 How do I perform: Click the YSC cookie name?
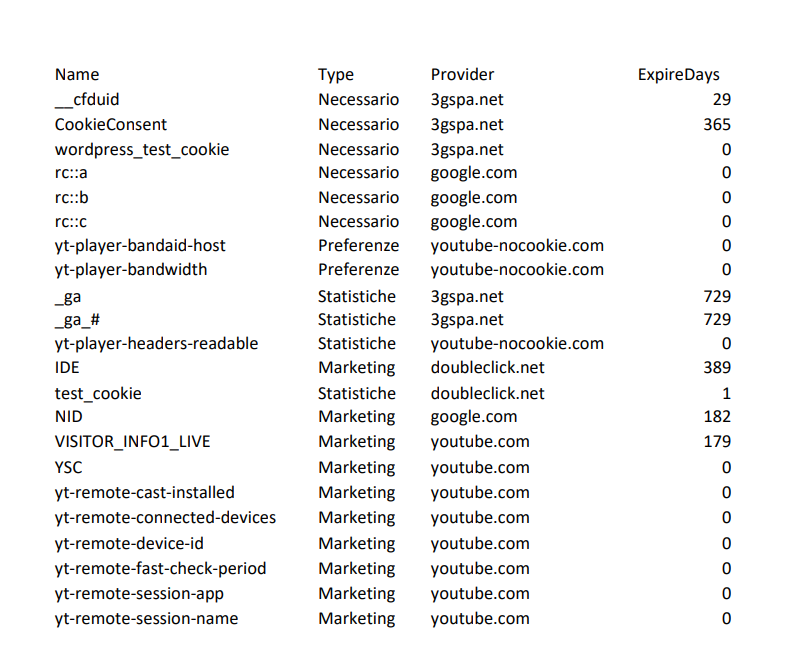(x=69, y=468)
